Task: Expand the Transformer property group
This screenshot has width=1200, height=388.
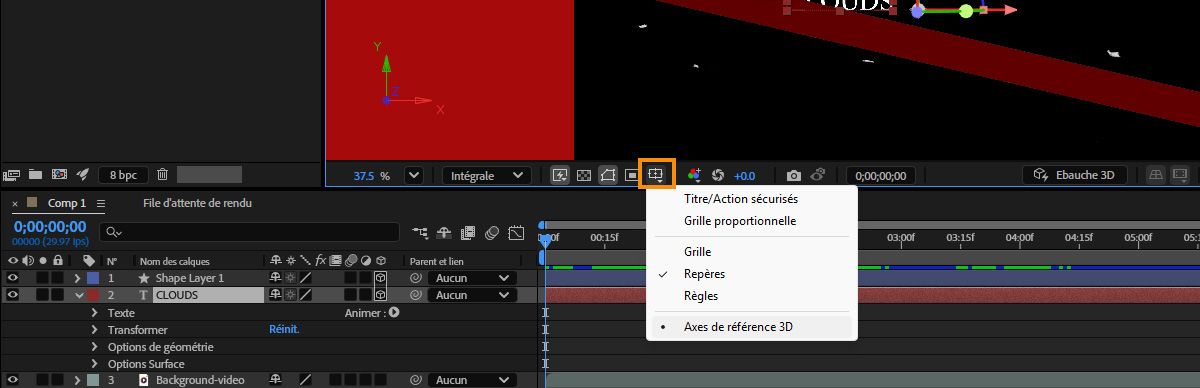Action: tap(96, 329)
